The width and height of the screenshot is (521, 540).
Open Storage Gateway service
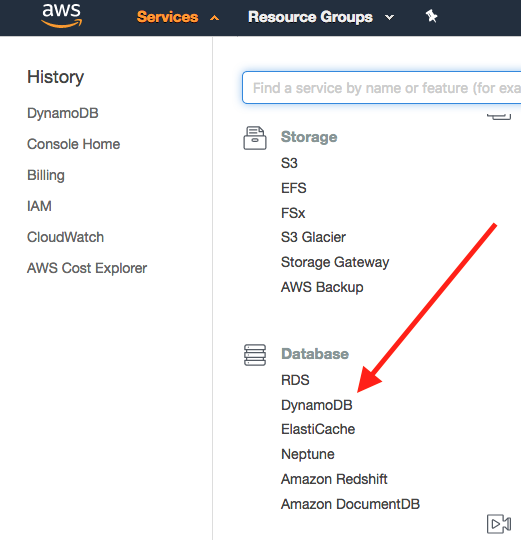pos(335,262)
